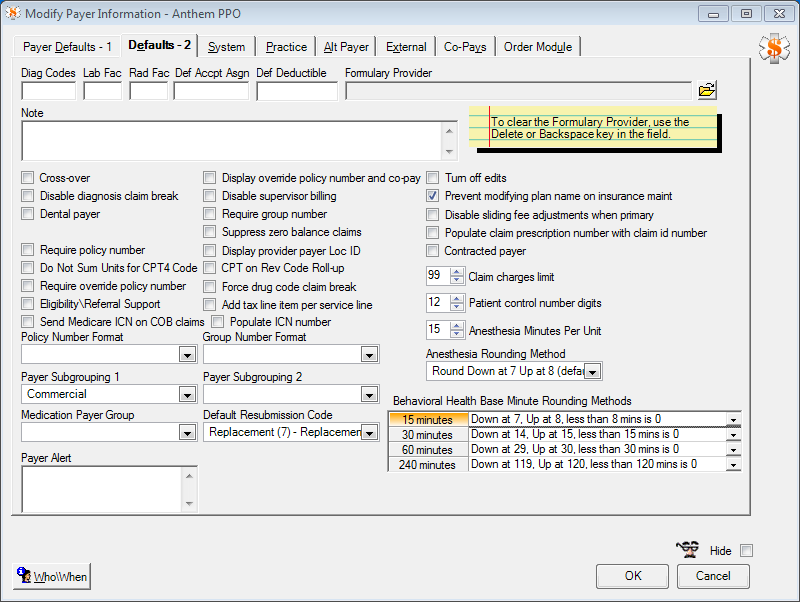Check Do Not Sum Units for CPT4 Code
This screenshot has width=800, height=602.
click(x=28, y=267)
